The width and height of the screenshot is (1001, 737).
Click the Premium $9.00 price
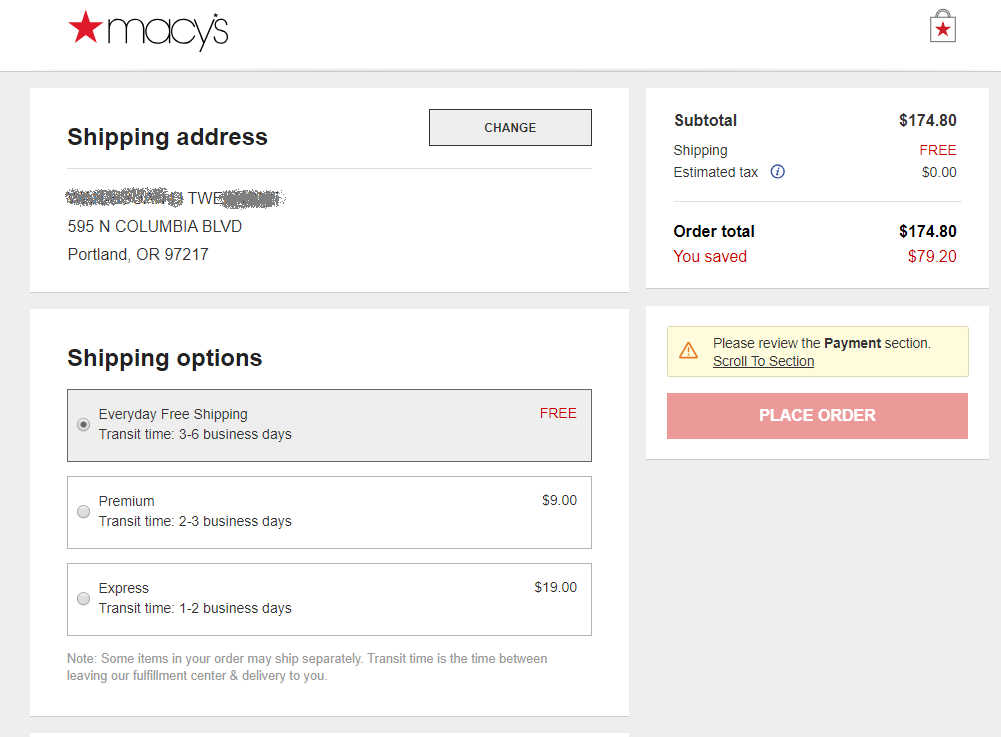(559, 500)
